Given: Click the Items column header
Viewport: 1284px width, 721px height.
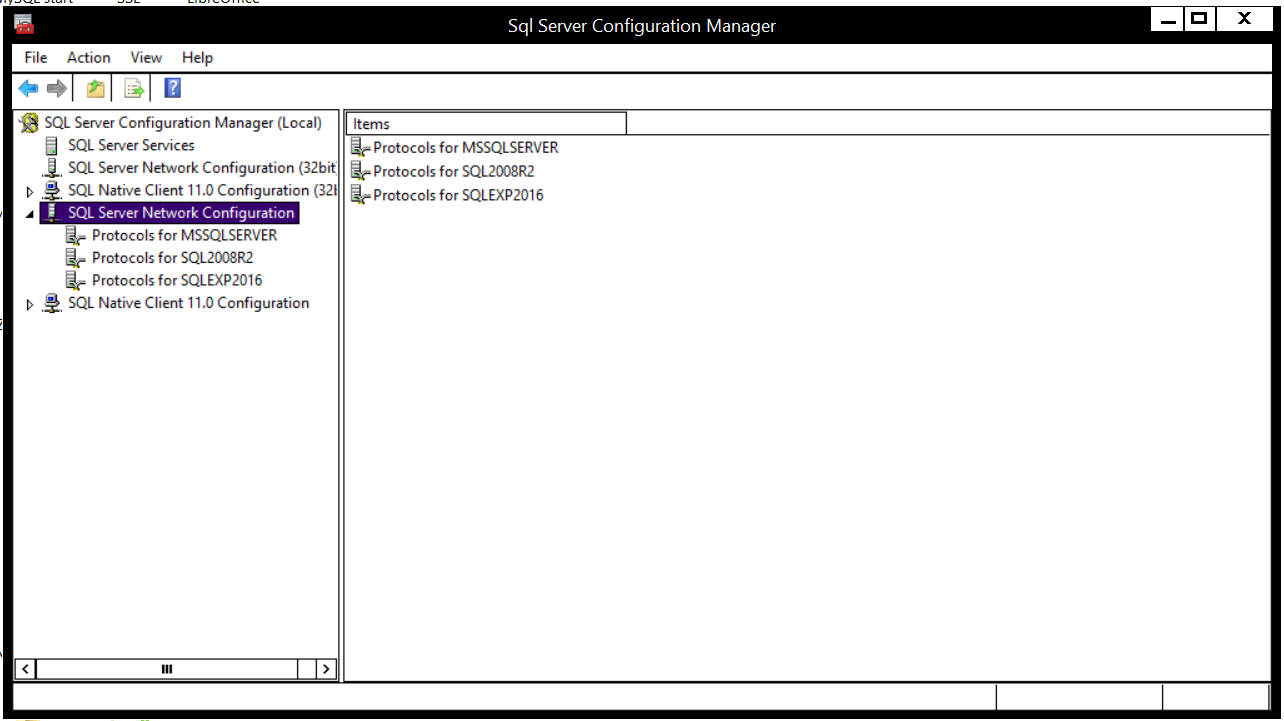Looking at the screenshot, I should pyautogui.click(x=486, y=124).
